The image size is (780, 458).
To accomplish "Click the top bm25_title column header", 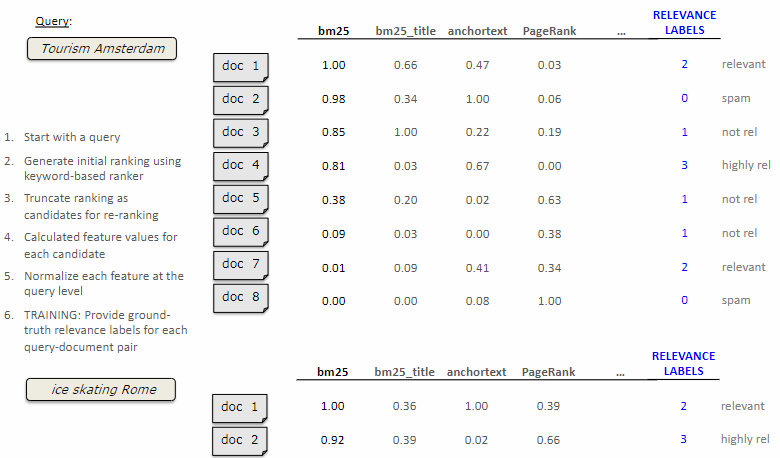I will pyautogui.click(x=404, y=31).
